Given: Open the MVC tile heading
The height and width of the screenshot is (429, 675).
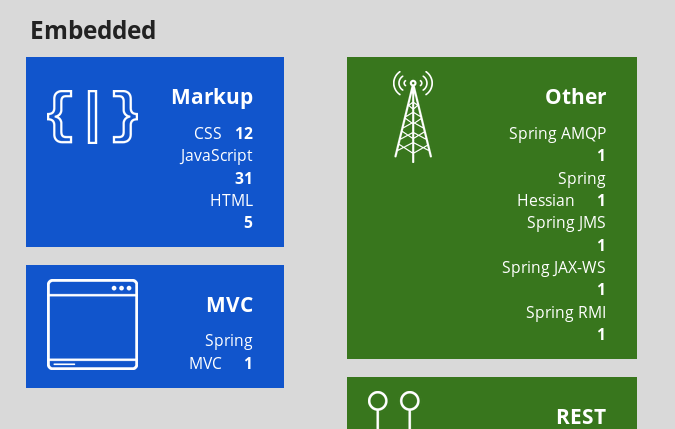Looking at the screenshot, I should point(229,304).
